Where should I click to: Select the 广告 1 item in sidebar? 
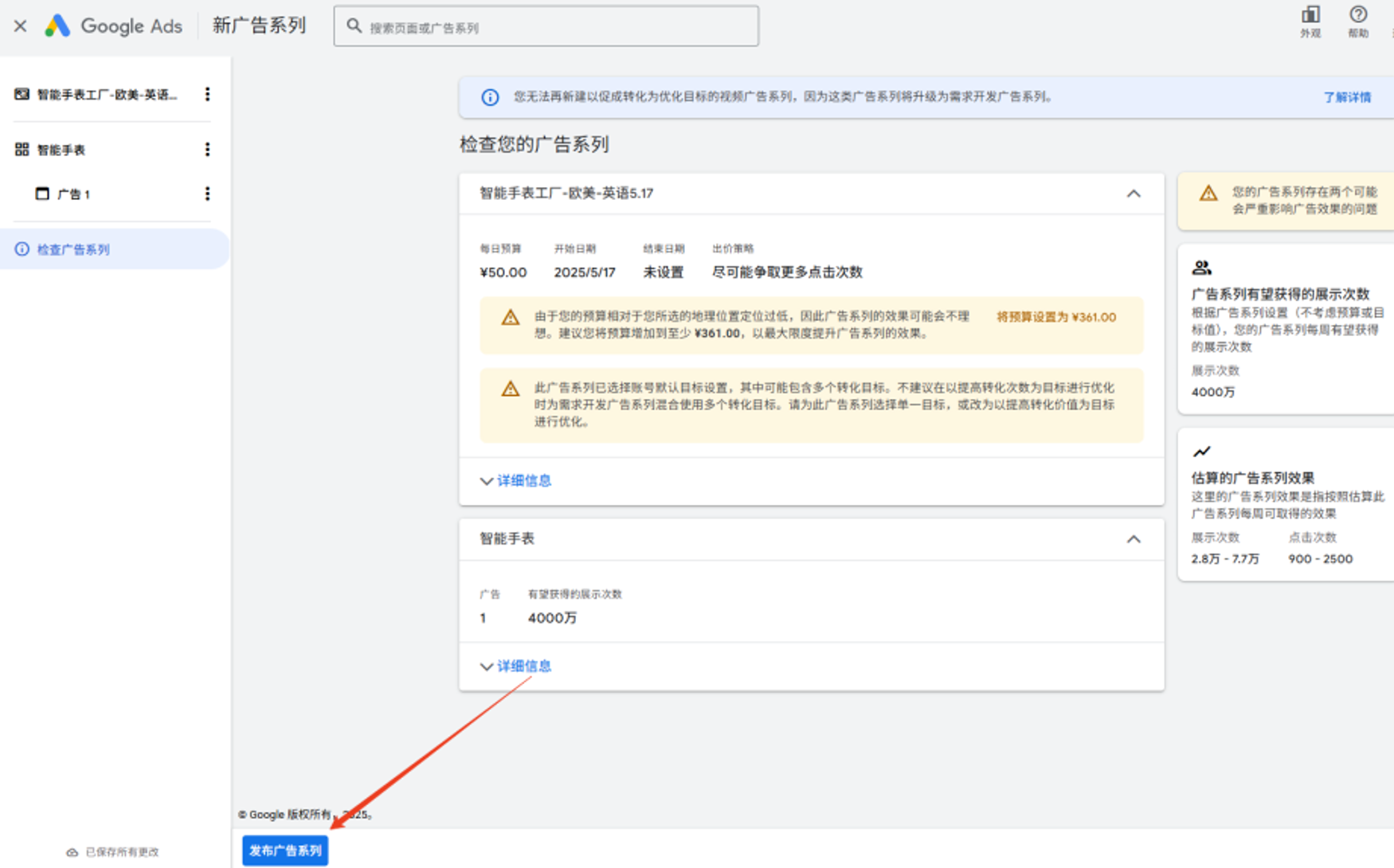point(73,194)
